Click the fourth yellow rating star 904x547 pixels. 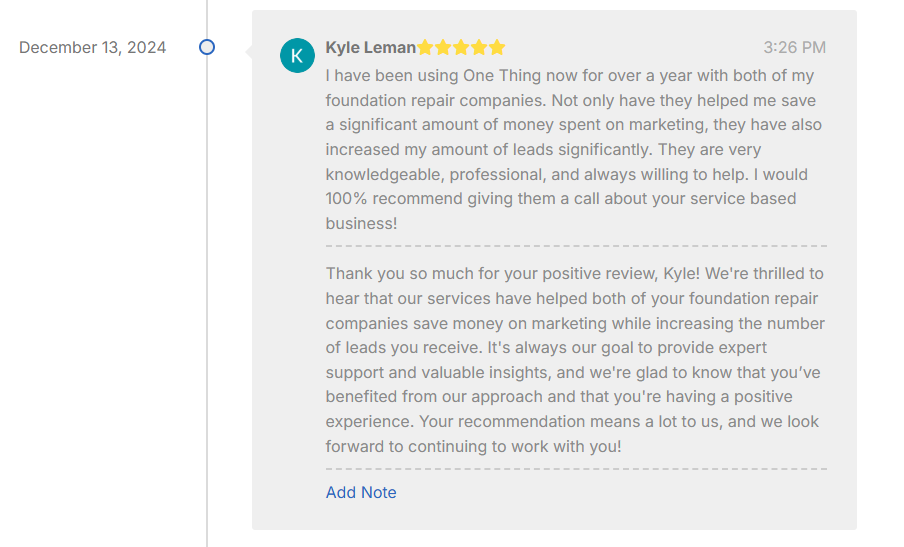tap(479, 48)
